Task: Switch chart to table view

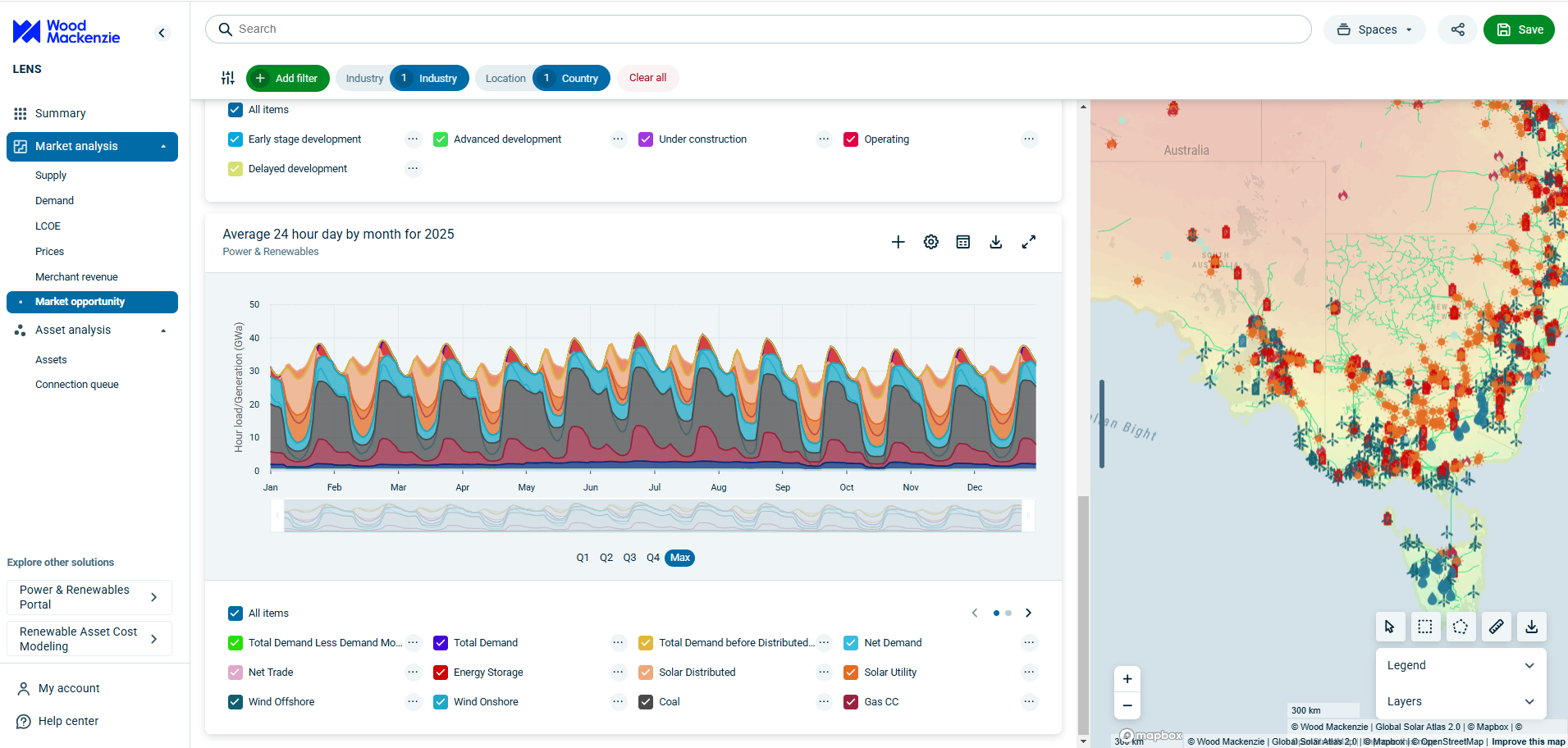Action: (x=962, y=241)
